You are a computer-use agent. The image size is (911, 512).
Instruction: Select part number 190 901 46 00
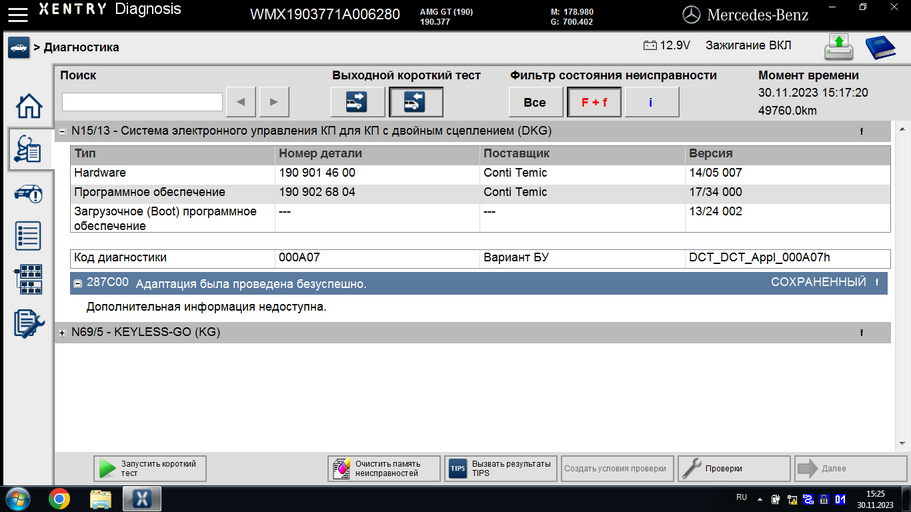[317, 173]
